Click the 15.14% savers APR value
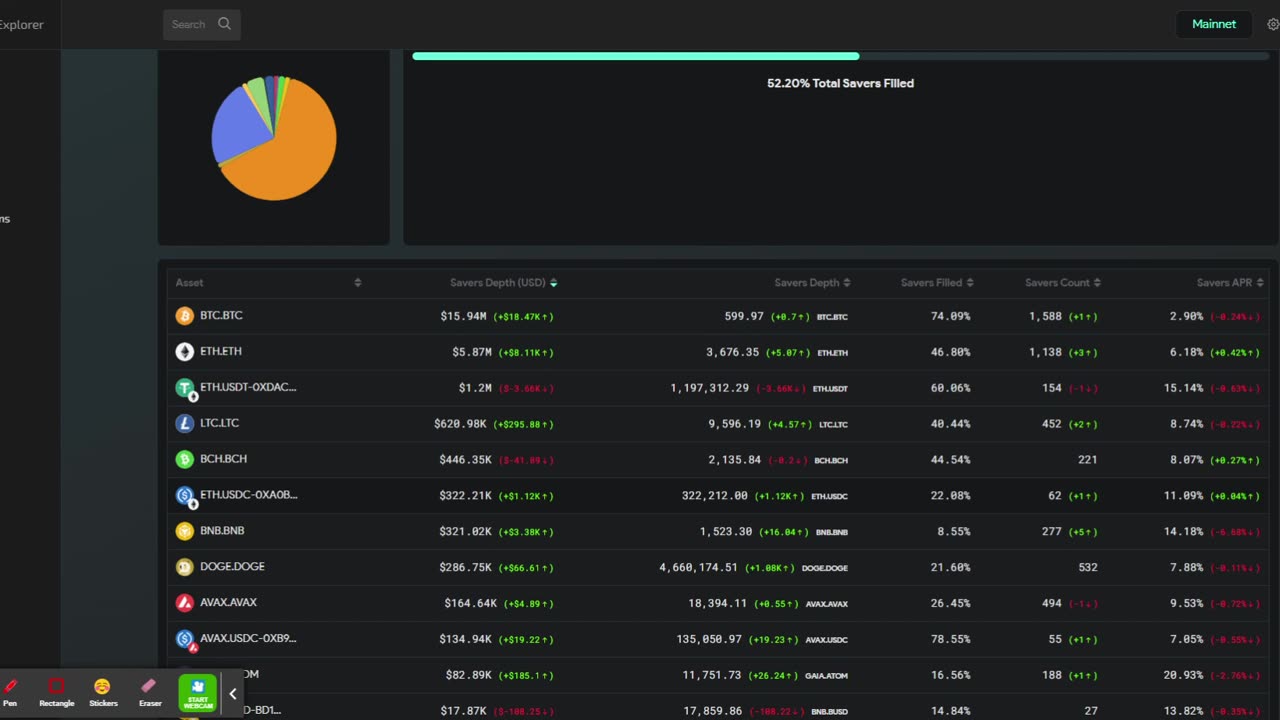1280x720 pixels. pos(1183,388)
